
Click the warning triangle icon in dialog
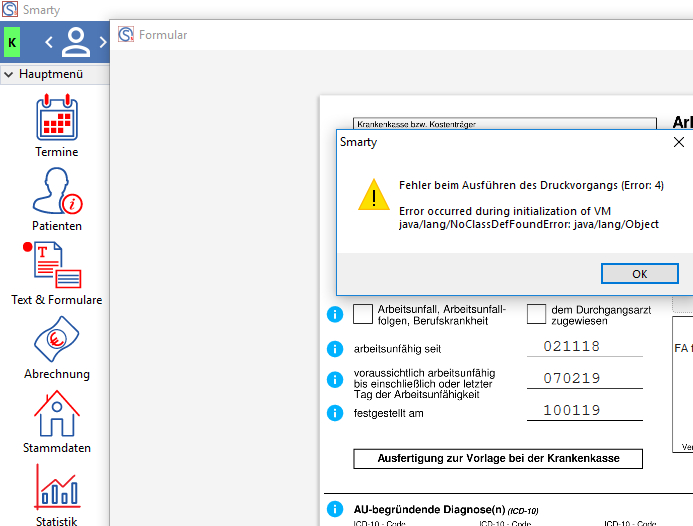[374, 195]
